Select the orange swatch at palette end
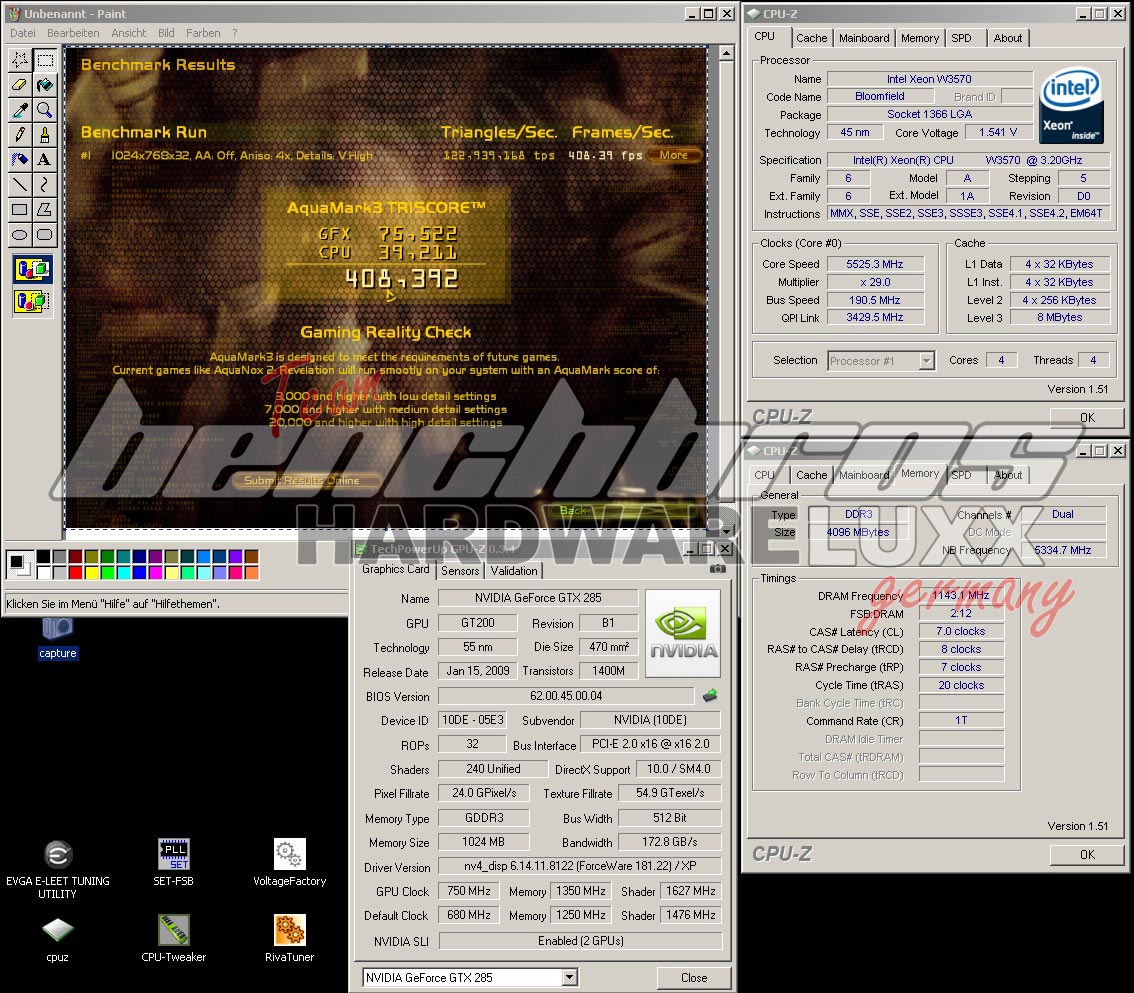This screenshot has width=1134, height=993. [252, 573]
